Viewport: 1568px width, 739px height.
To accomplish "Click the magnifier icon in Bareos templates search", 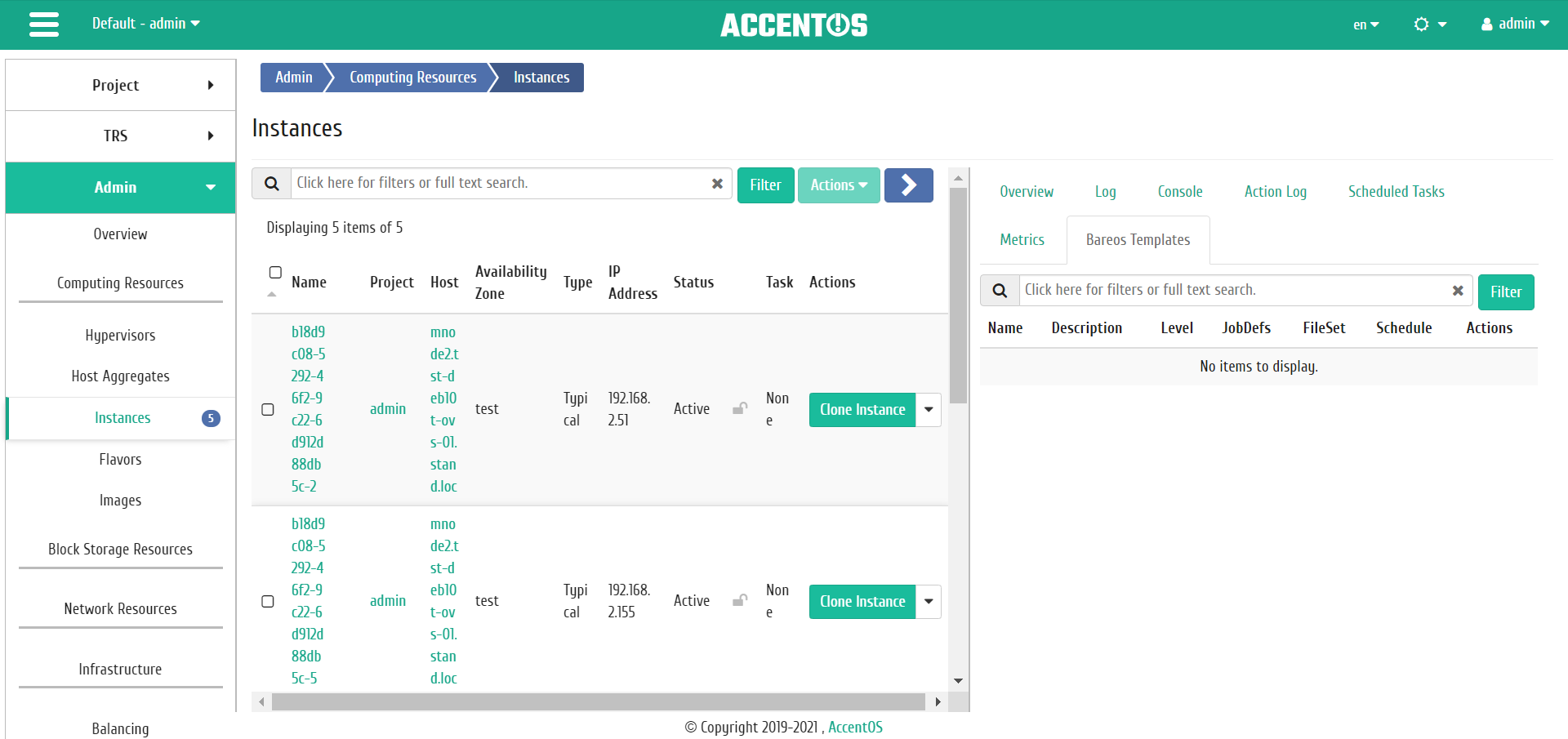I will coord(1000,291).
